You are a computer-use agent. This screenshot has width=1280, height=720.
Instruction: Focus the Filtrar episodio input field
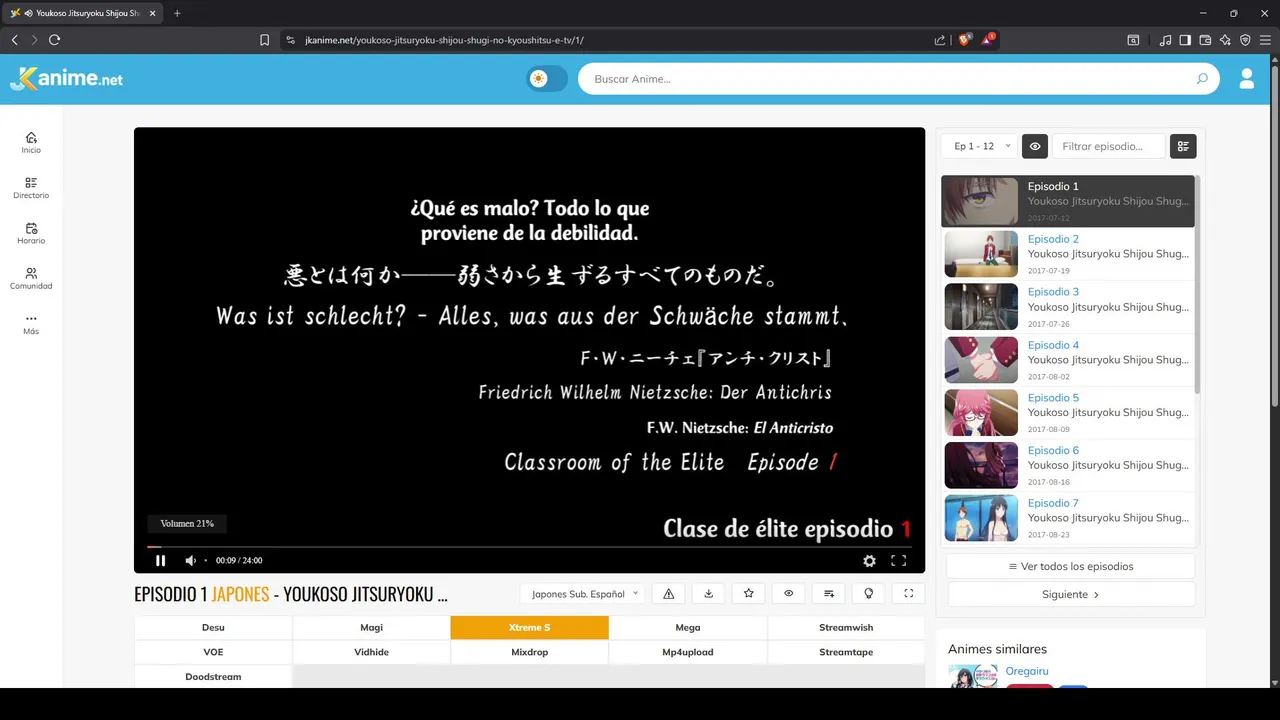(1109, 146)
